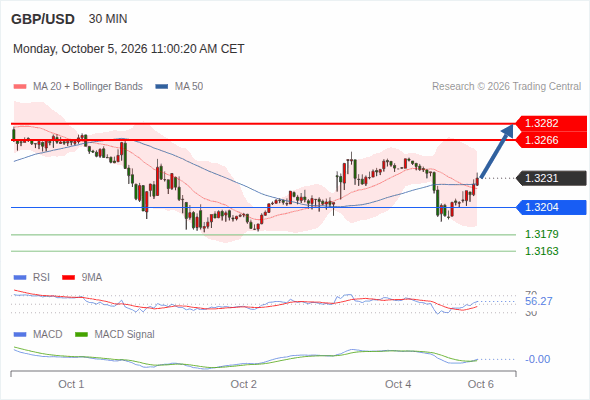Click the GBP/USD chart title

(43, 19)
